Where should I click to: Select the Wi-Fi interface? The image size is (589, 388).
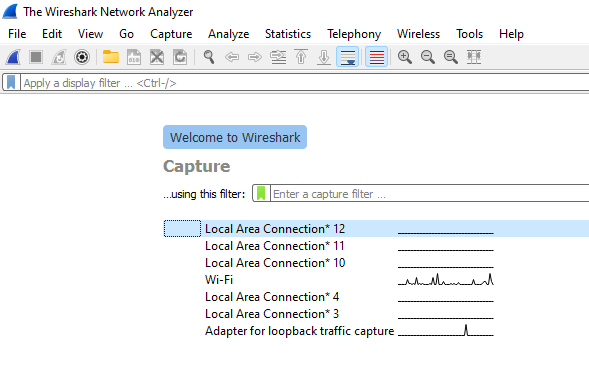pyautogui.click(x=376, y=279)
